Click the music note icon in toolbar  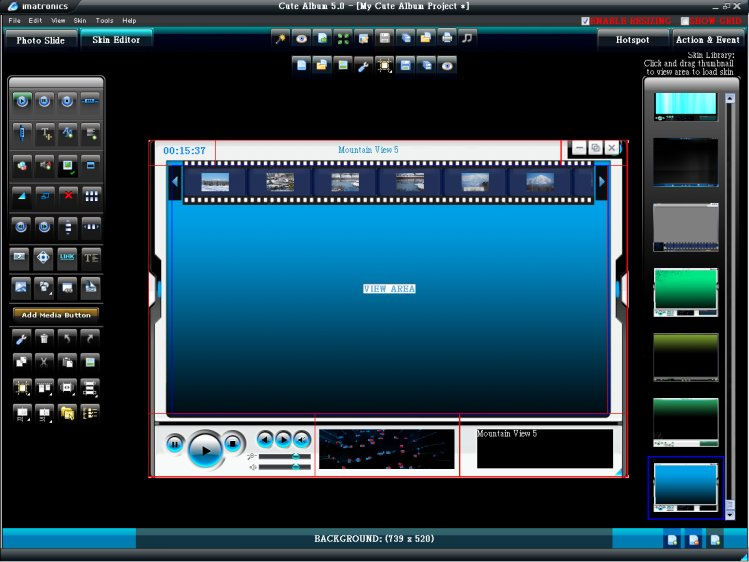point(468,38)
